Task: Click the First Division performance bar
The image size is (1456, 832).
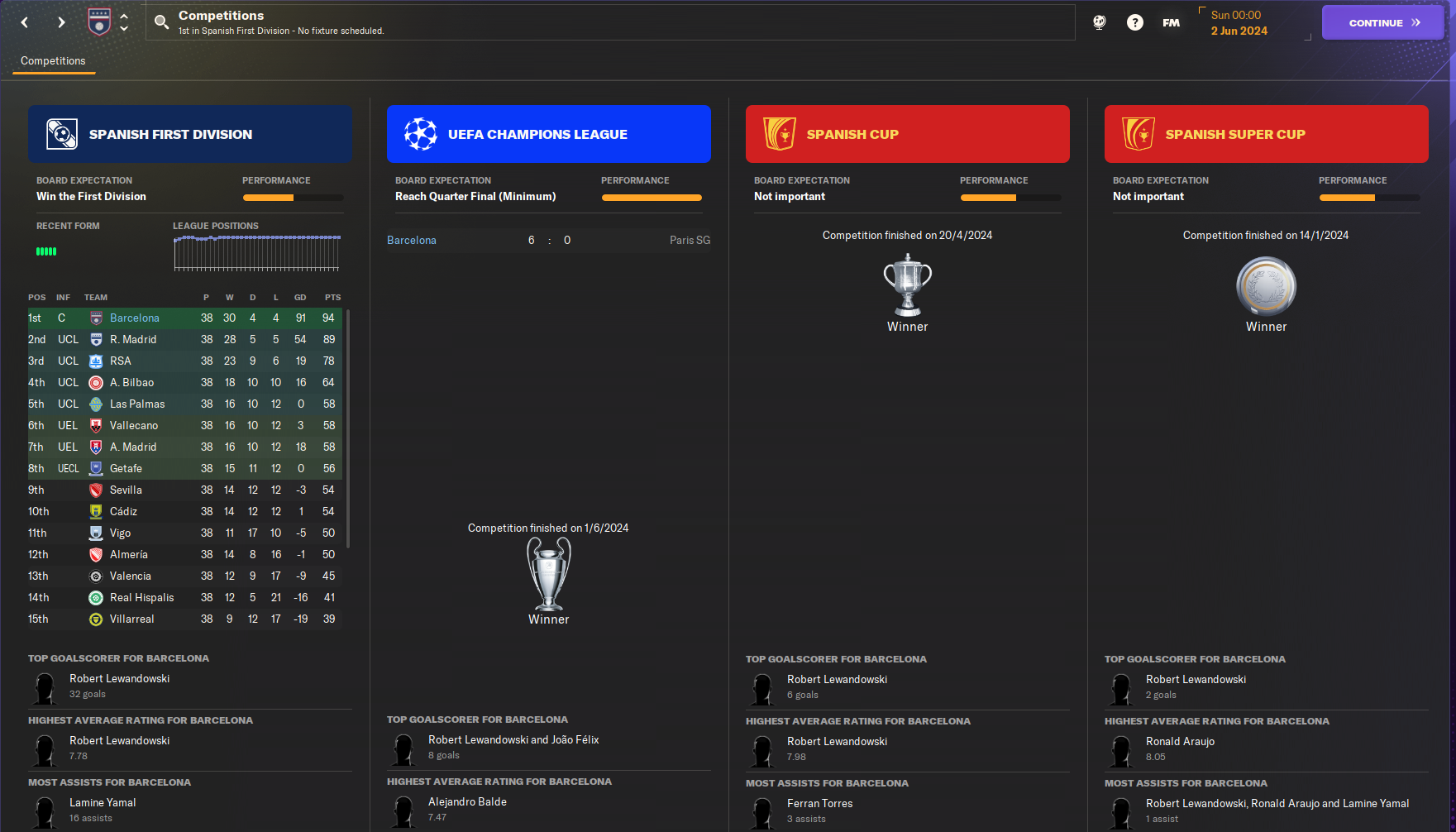Action: pos(293,198)
